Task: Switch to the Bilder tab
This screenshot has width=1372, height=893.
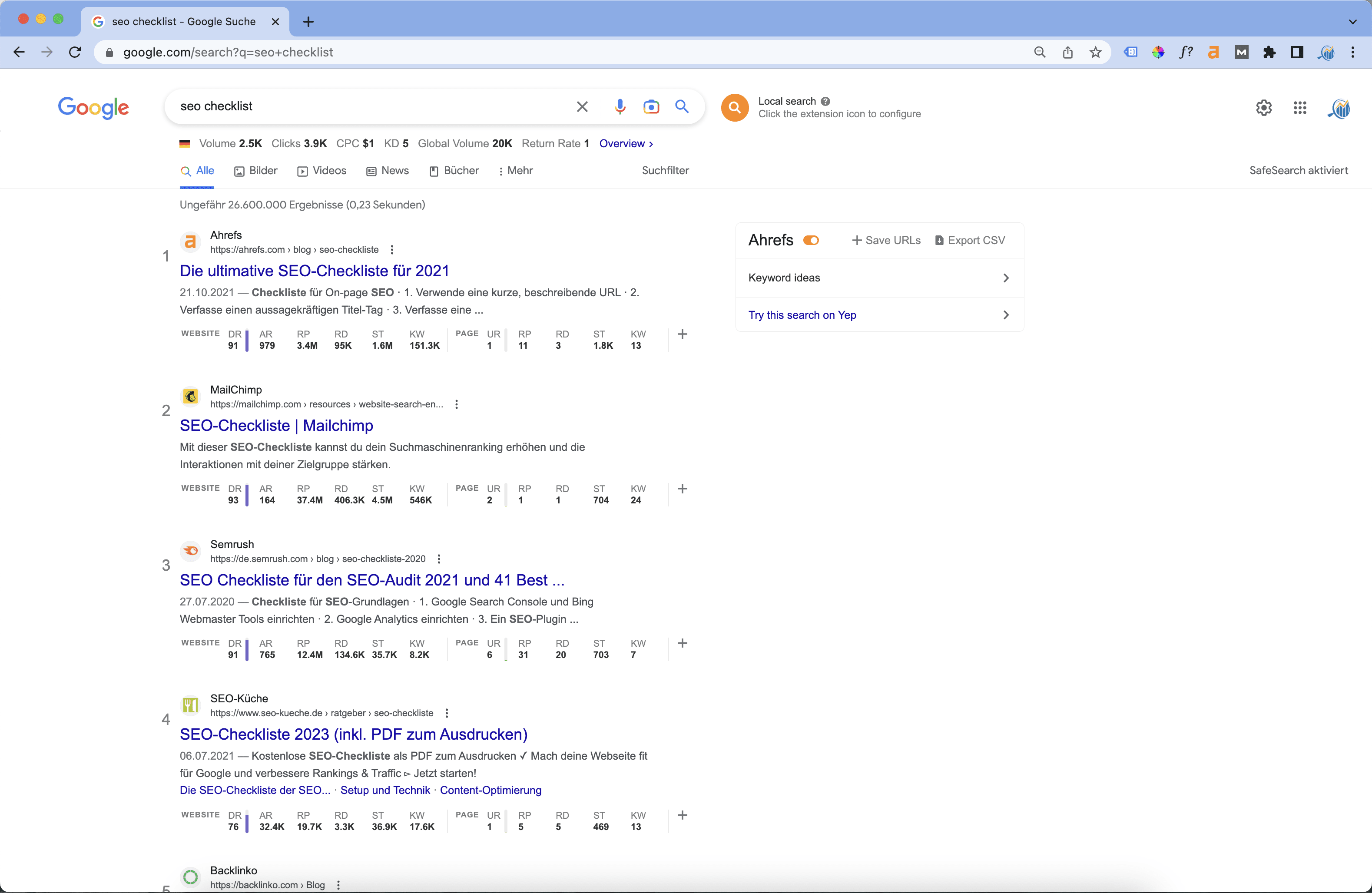Action: [x=256, y=171]
